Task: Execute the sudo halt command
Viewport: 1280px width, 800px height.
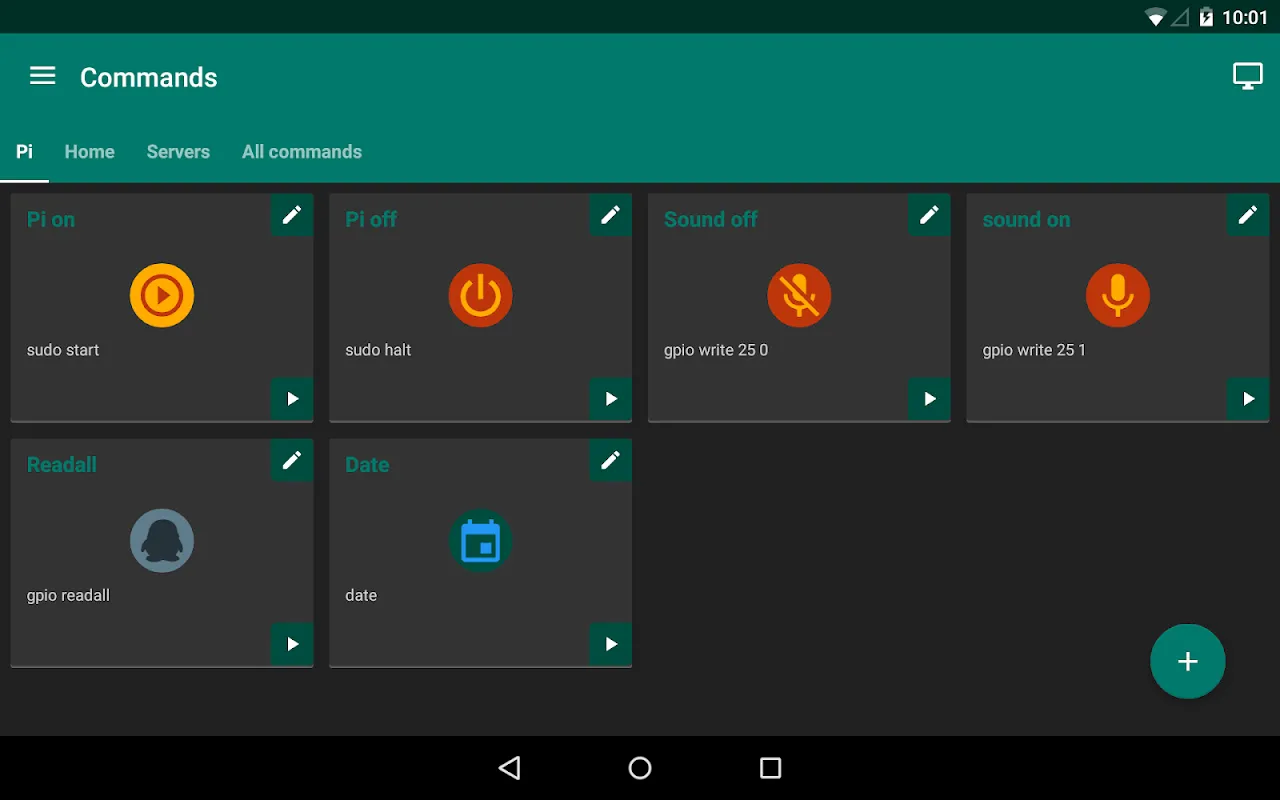Action: pos(610,399)
